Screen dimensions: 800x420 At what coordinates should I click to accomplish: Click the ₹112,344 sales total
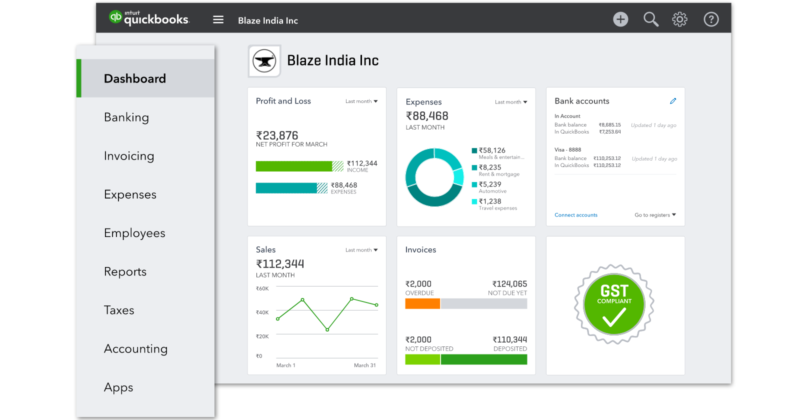(x=280, y=264)
